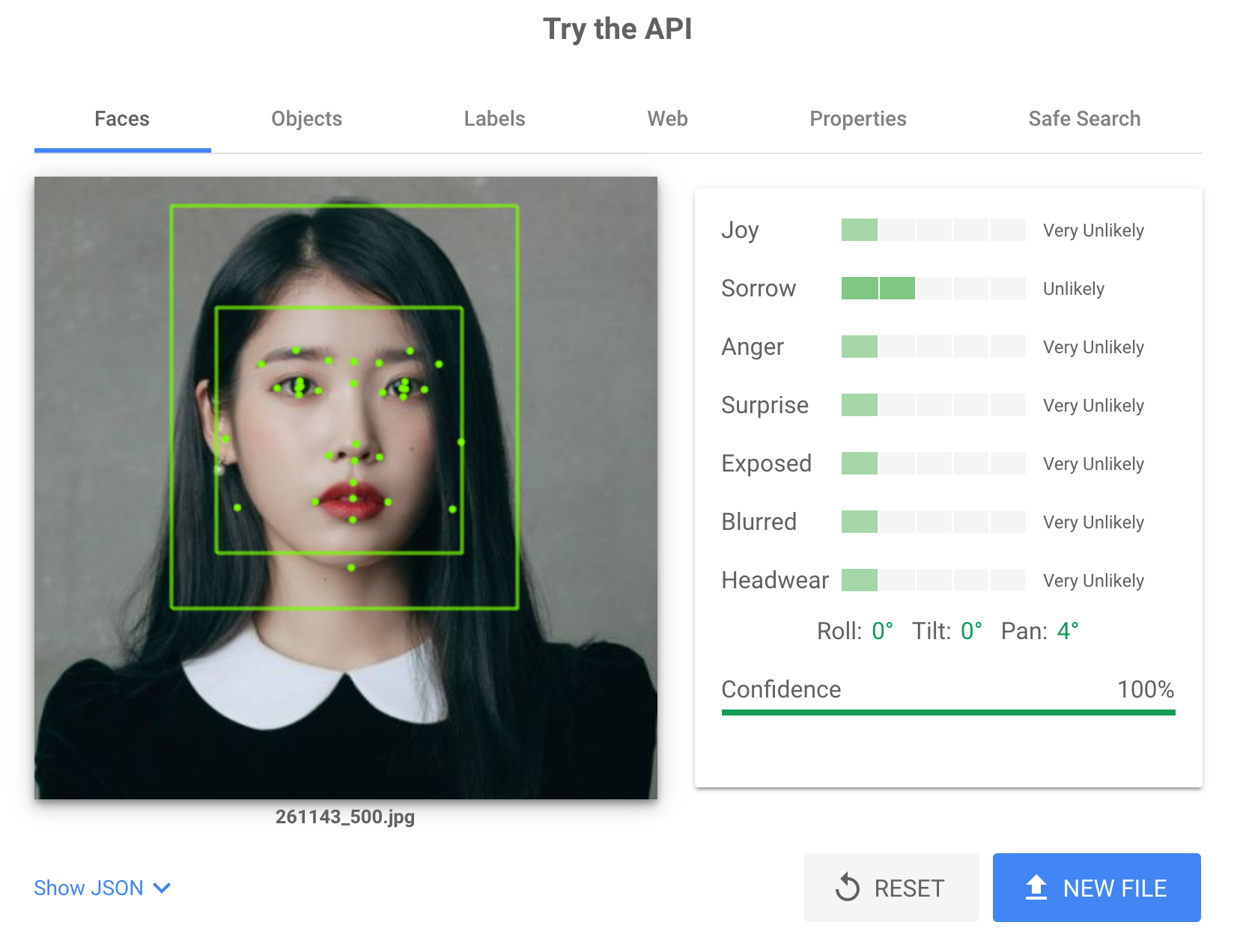
Task: Switch to the Faces tab
Action: (x=122, y=119)
